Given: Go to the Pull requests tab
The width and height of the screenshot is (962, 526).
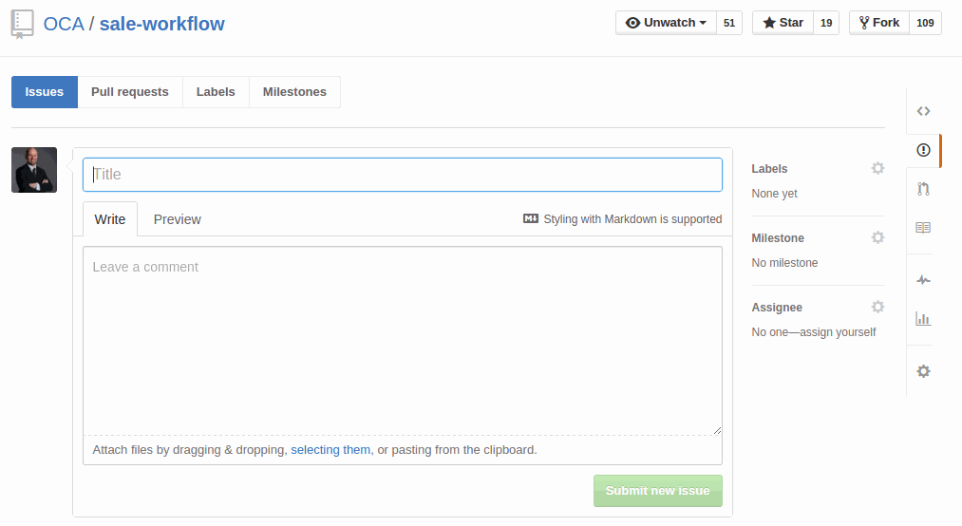Looking at the screenshot, I should click(130, 92).
